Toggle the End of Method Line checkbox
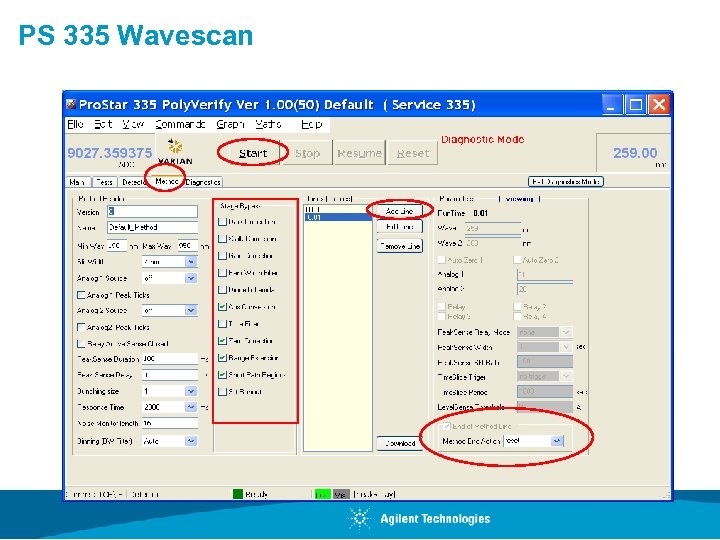Viewport: 720px width, 540px height. pos(447,427)
